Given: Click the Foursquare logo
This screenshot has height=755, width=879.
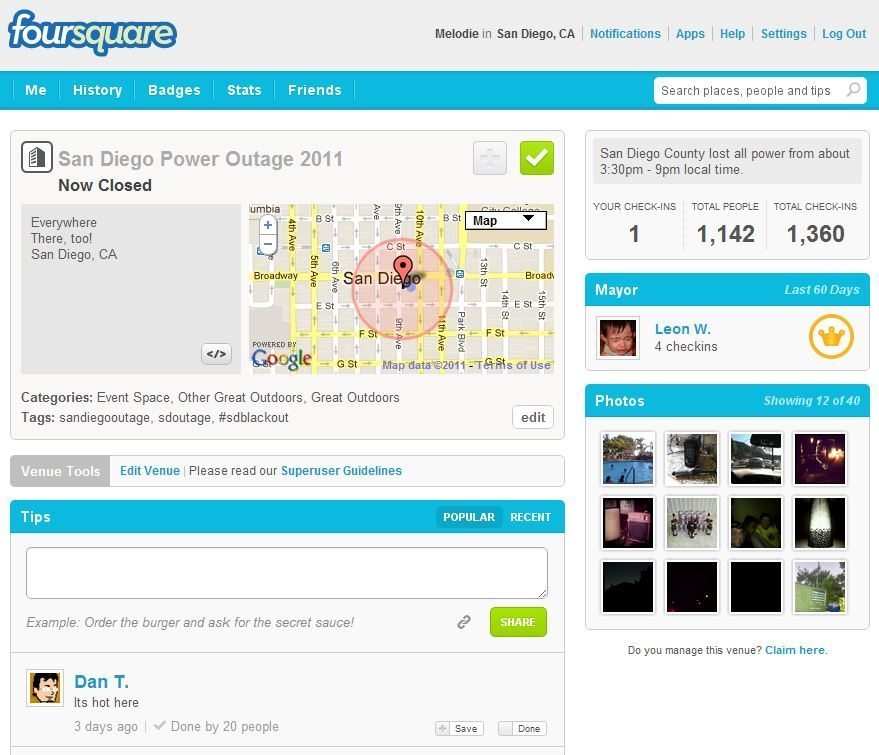Looking at the screenshot, I should pos(92,32).
